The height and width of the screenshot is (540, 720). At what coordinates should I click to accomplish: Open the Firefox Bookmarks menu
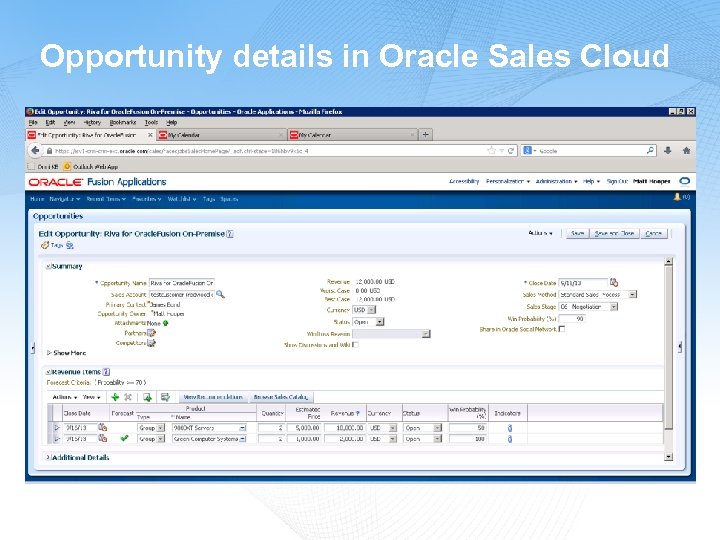coord(123,123)
